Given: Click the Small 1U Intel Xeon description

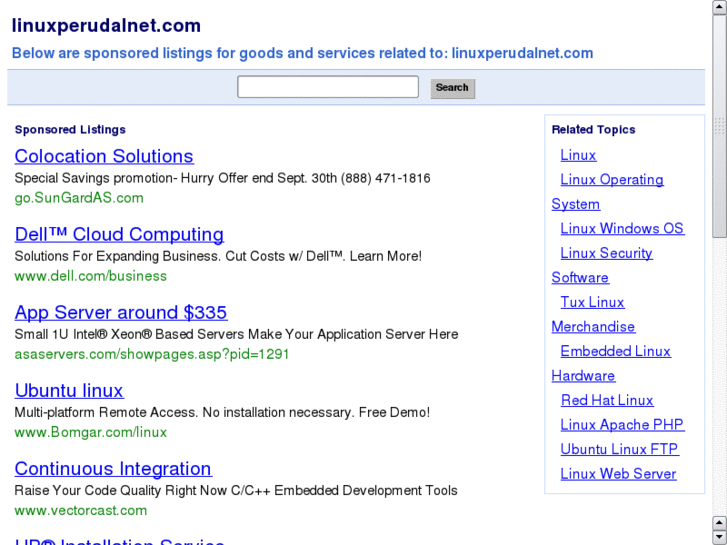Looking at the screenshot, I should (x=236, y=334).
